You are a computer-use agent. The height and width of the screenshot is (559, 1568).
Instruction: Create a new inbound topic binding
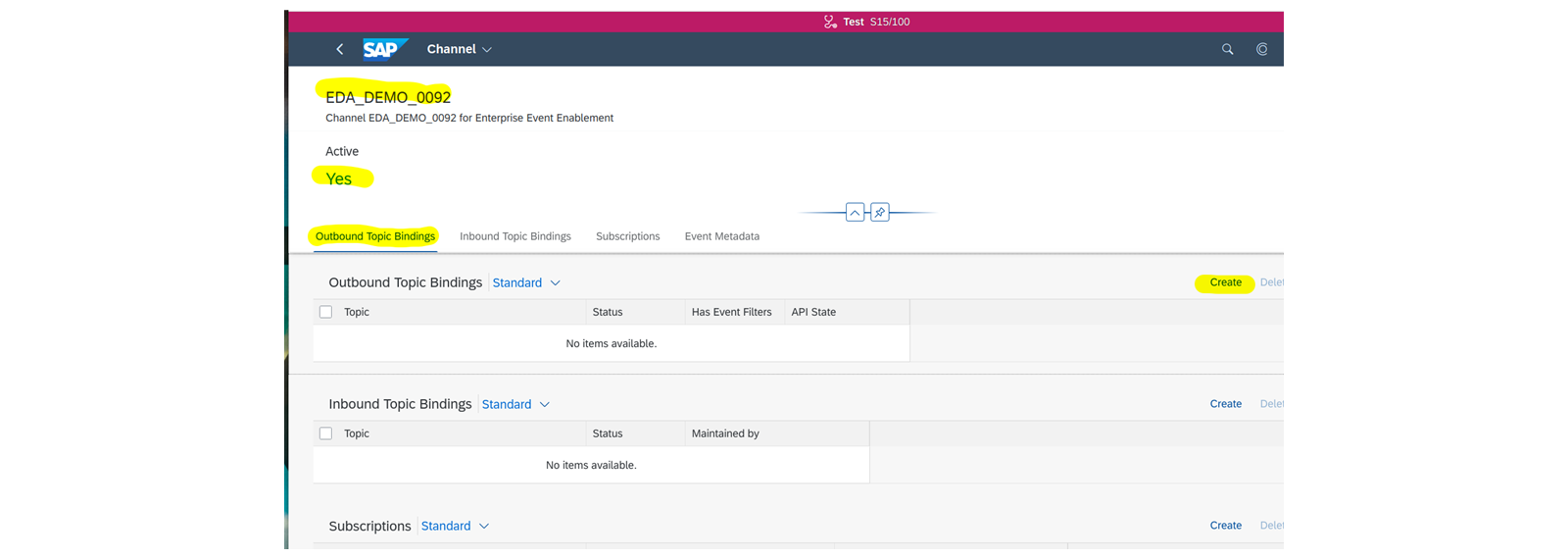[1225, 404]
